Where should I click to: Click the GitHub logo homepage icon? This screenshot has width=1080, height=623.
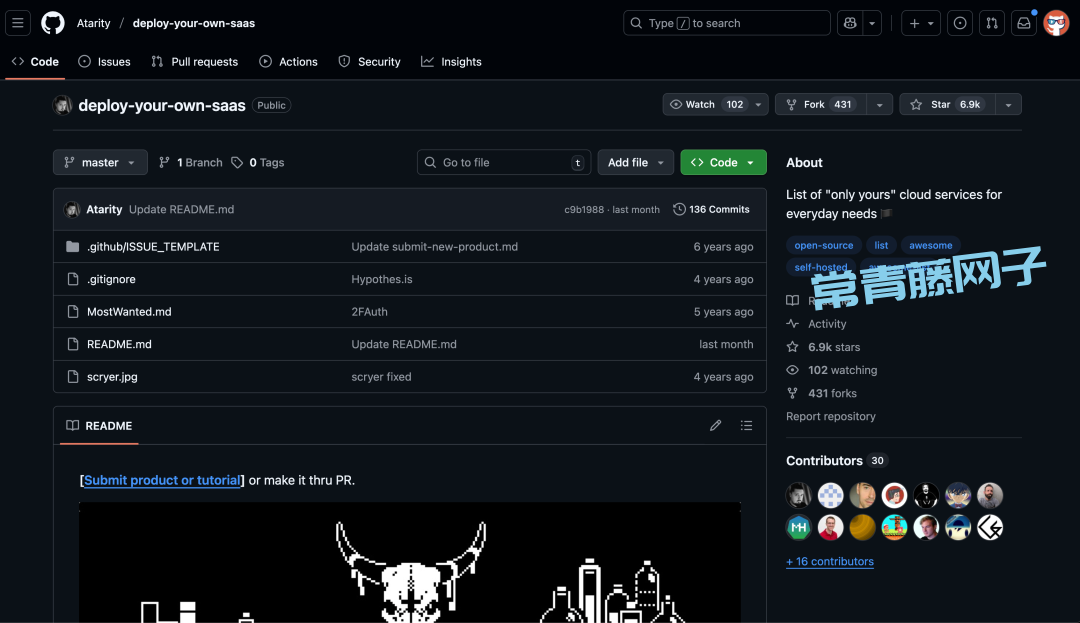click(x=53, y=23)
